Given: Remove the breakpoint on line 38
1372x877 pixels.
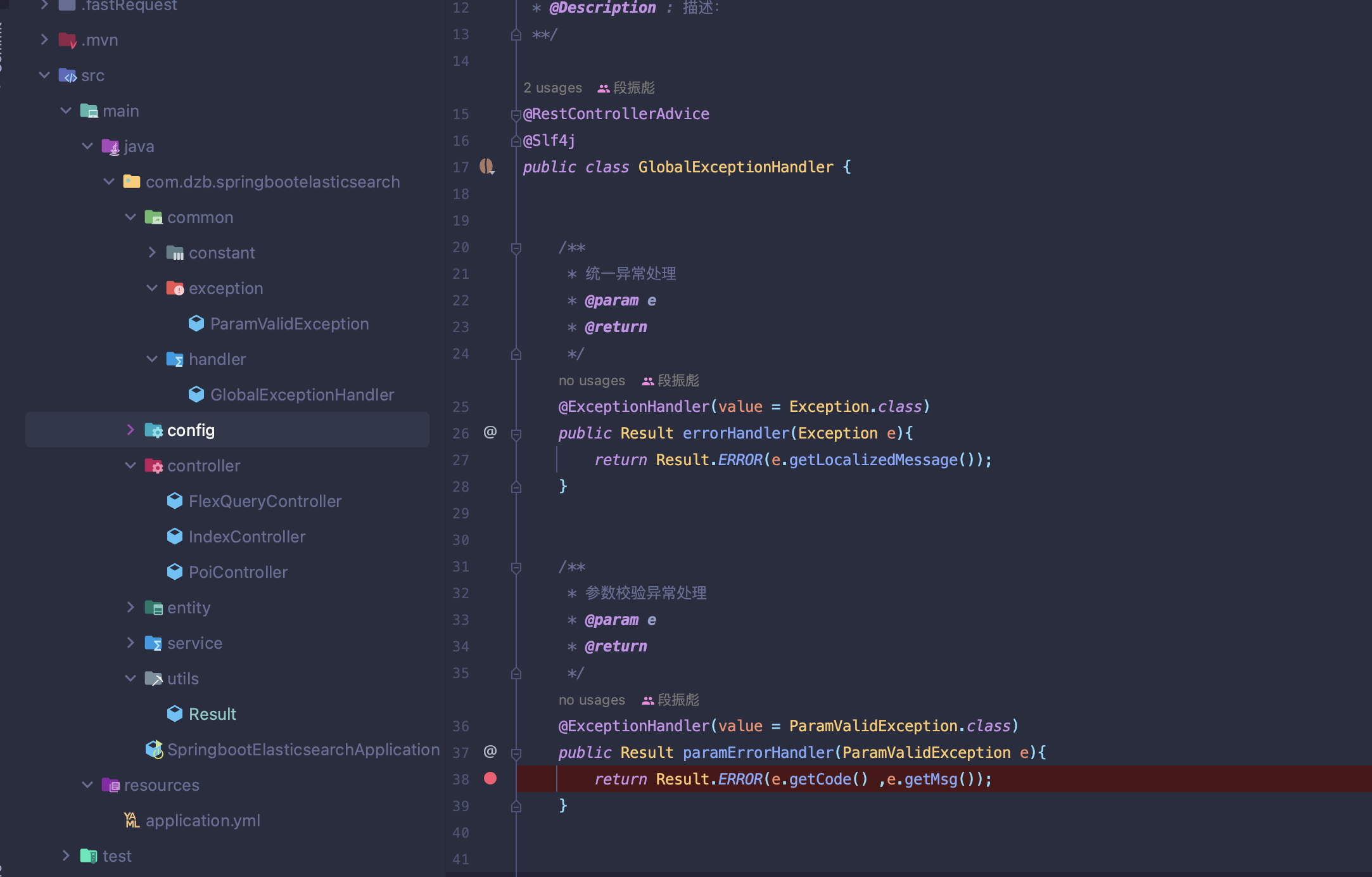Looking at the screenshot, I should (x=490, y=778).
